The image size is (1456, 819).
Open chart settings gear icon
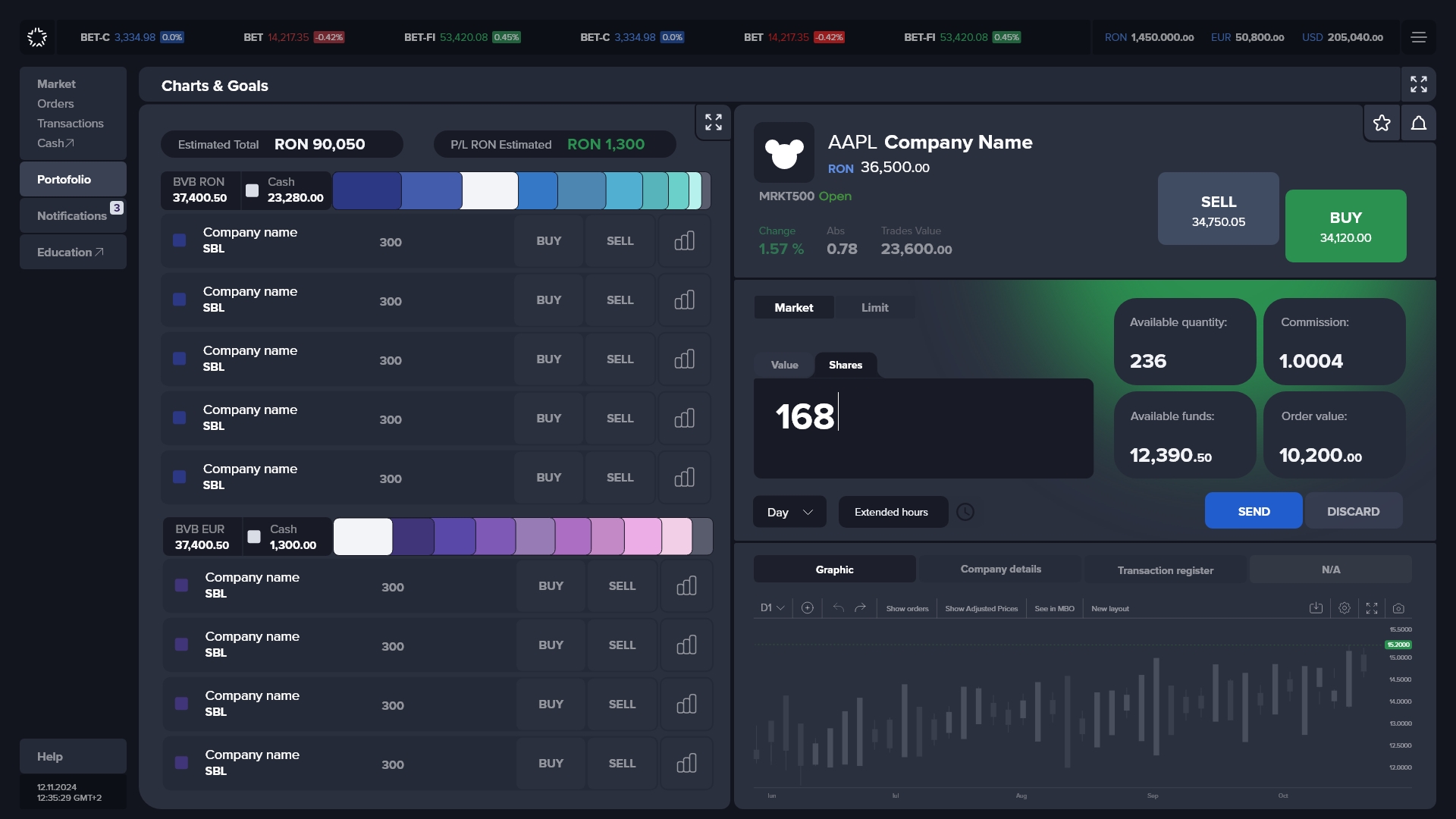[x=1345, y=608]
